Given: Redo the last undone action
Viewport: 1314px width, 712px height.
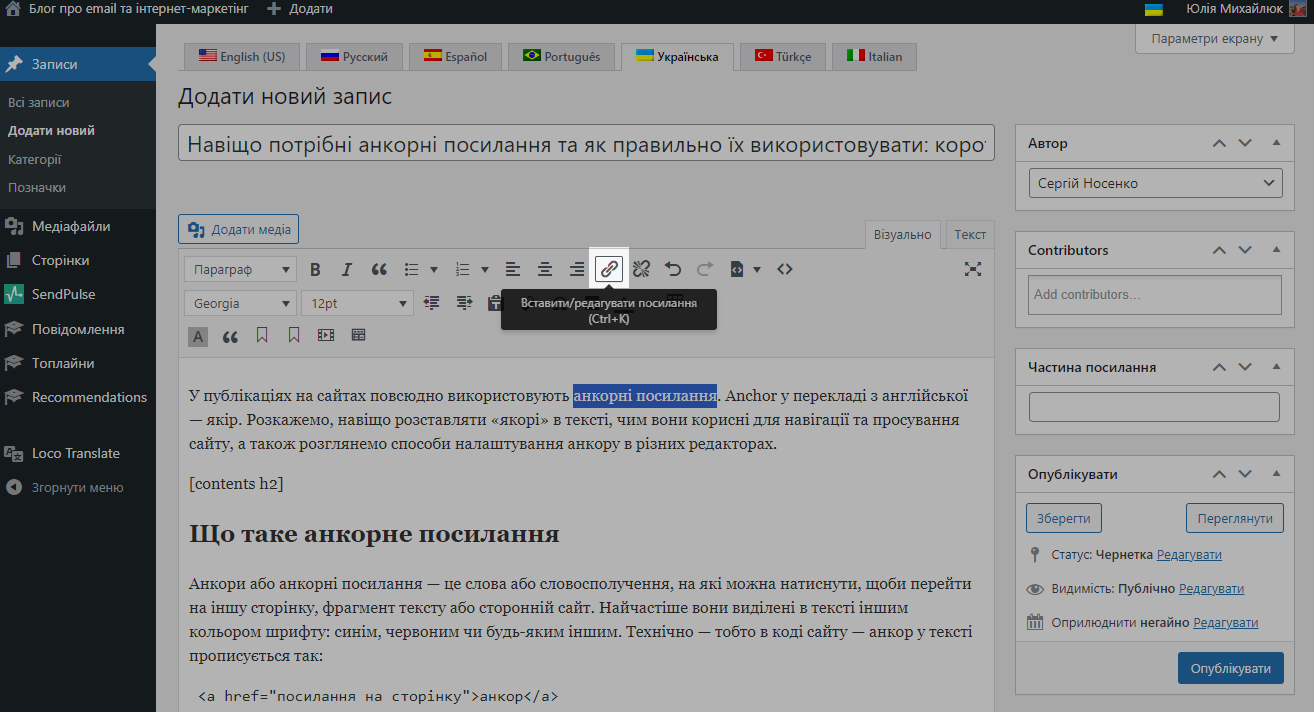Looking at the screenshot, I should (x=705, y=269).
